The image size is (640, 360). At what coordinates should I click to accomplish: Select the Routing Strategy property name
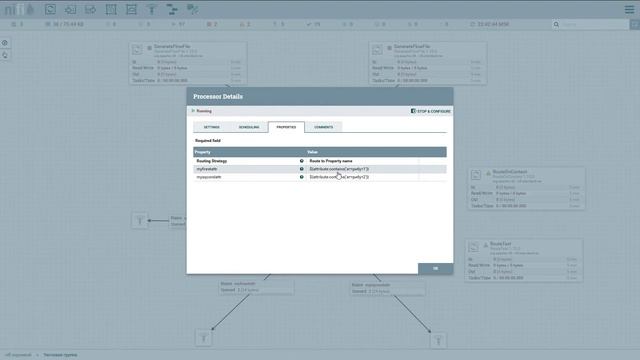click(211, 161)
